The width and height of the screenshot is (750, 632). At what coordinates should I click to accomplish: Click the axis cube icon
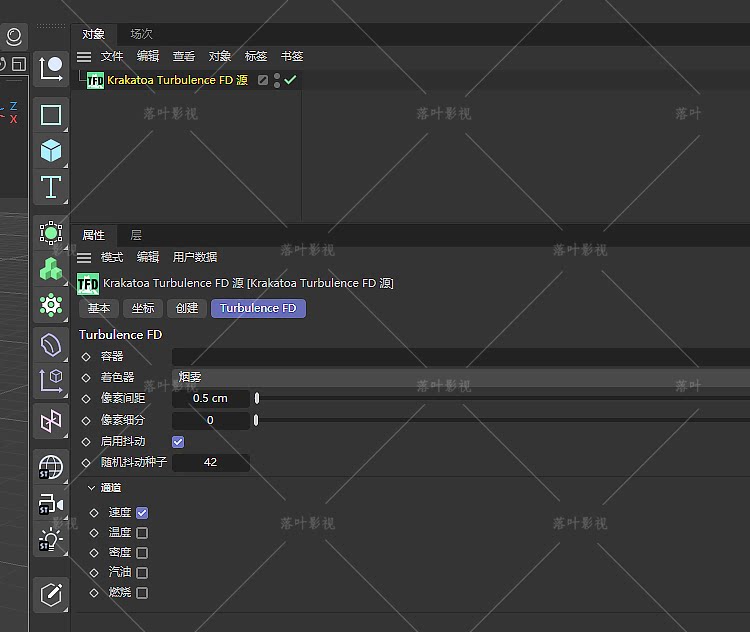click(x=51, y=380)
